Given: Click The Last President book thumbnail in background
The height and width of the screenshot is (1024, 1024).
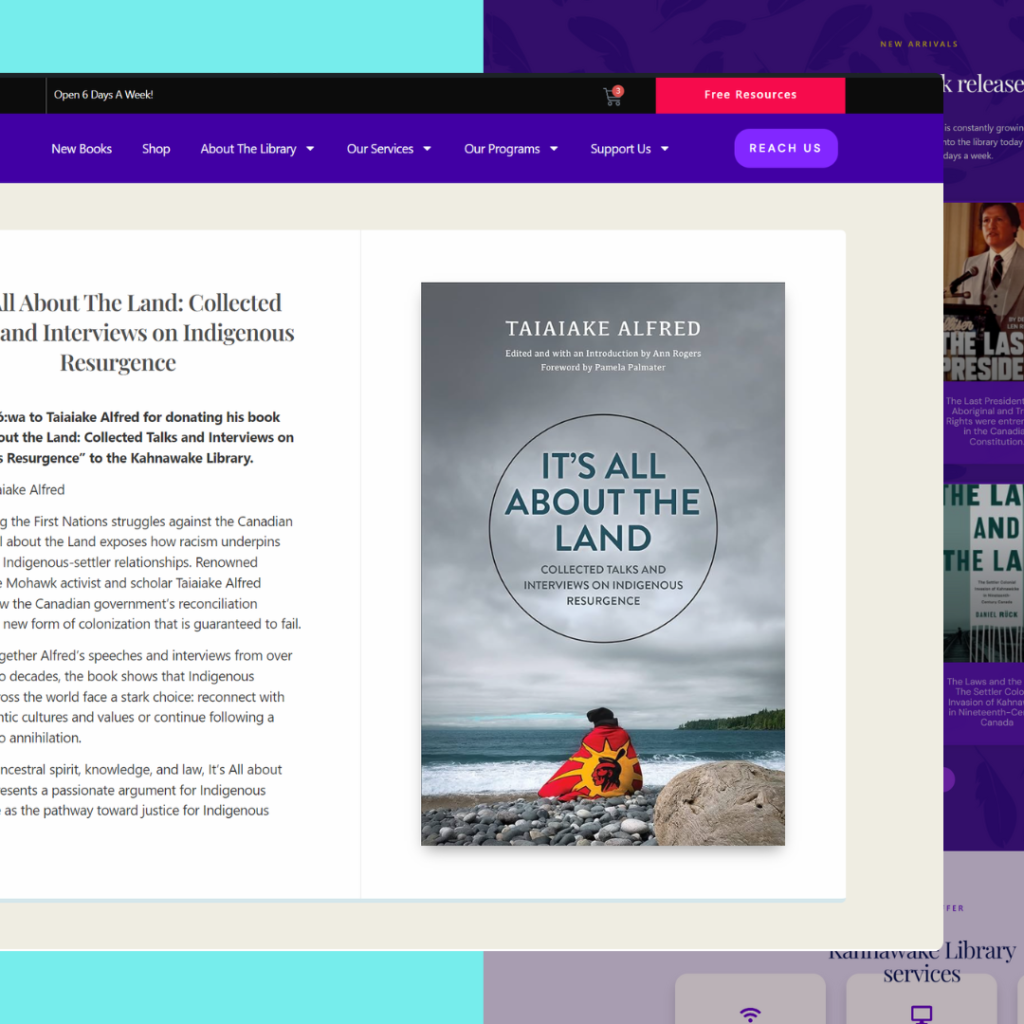Looking at the screenshot, I should [x=984, y=292].
